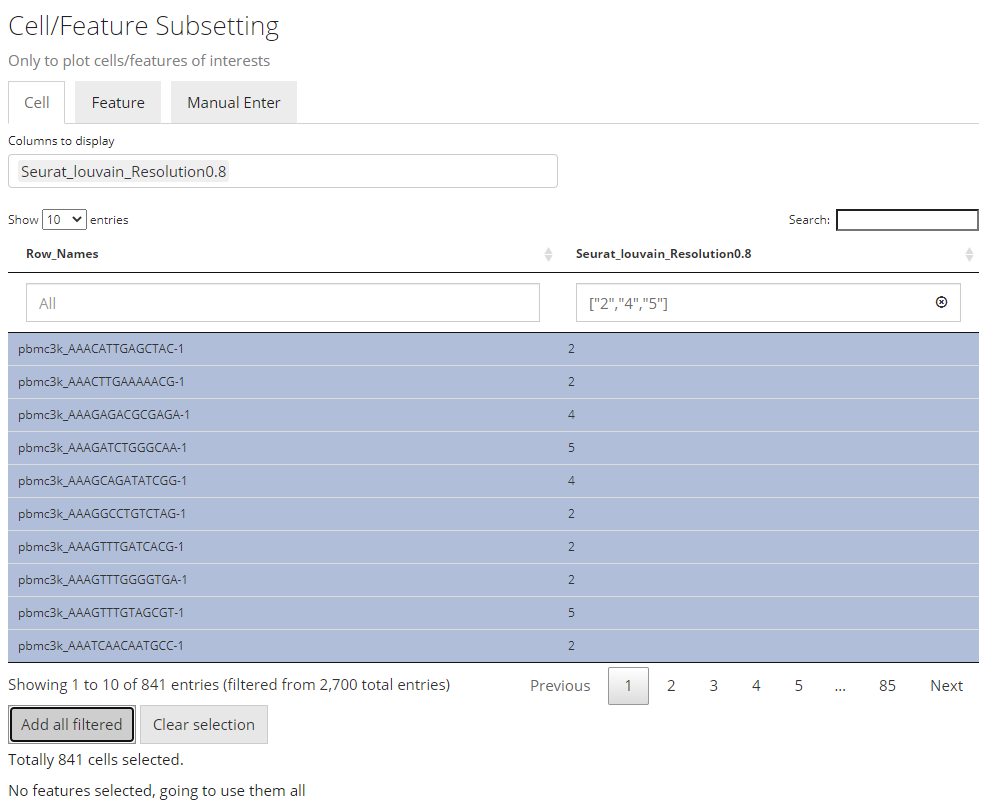Click the Add all filtered button

pyautogui.click(x=72, y=725)
